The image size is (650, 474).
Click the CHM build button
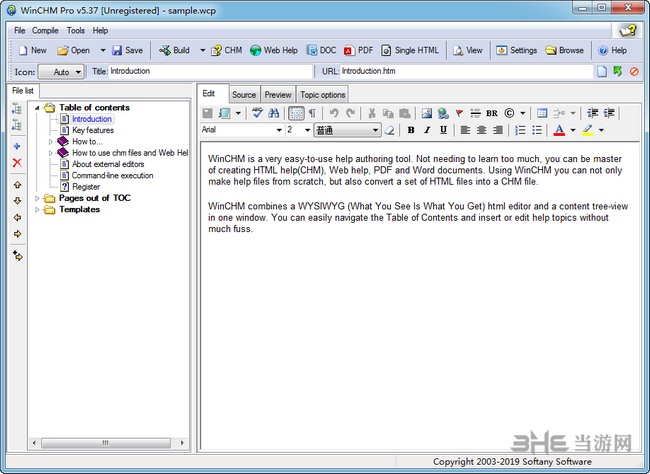pyautogui.click(x=226, y=50)
